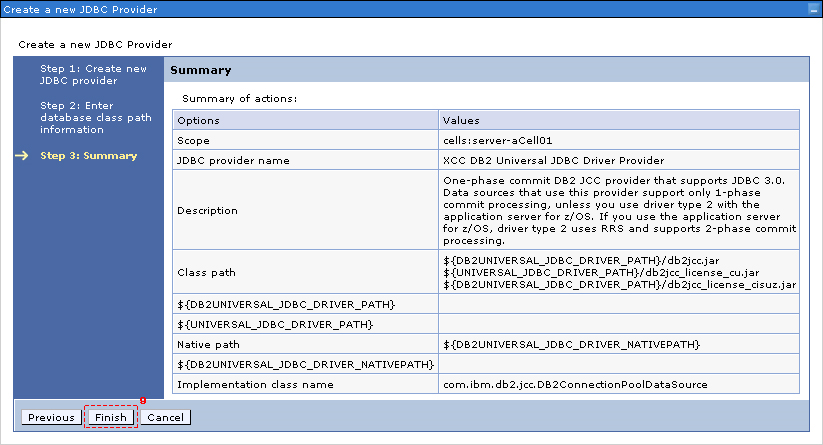Collapse the Create a new JDBC Provider panel
The height and width of the screenshot is (445, 823).
pyautogui.click(x=813, y=8)
